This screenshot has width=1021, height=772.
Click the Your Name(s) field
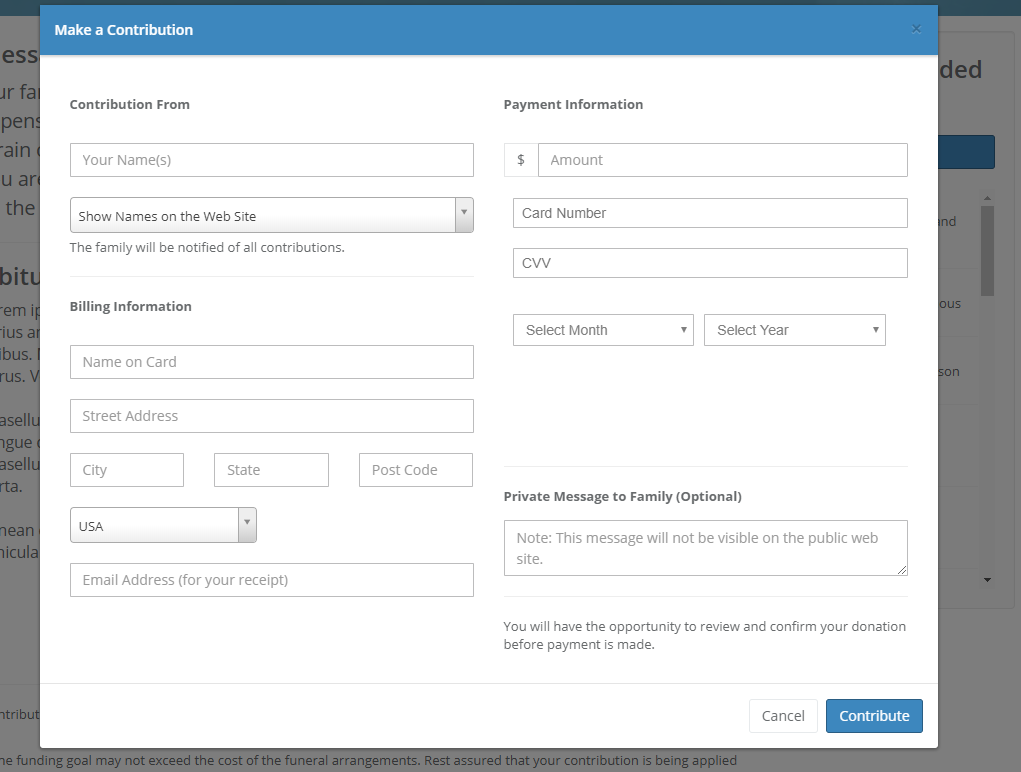pos(271,160)
